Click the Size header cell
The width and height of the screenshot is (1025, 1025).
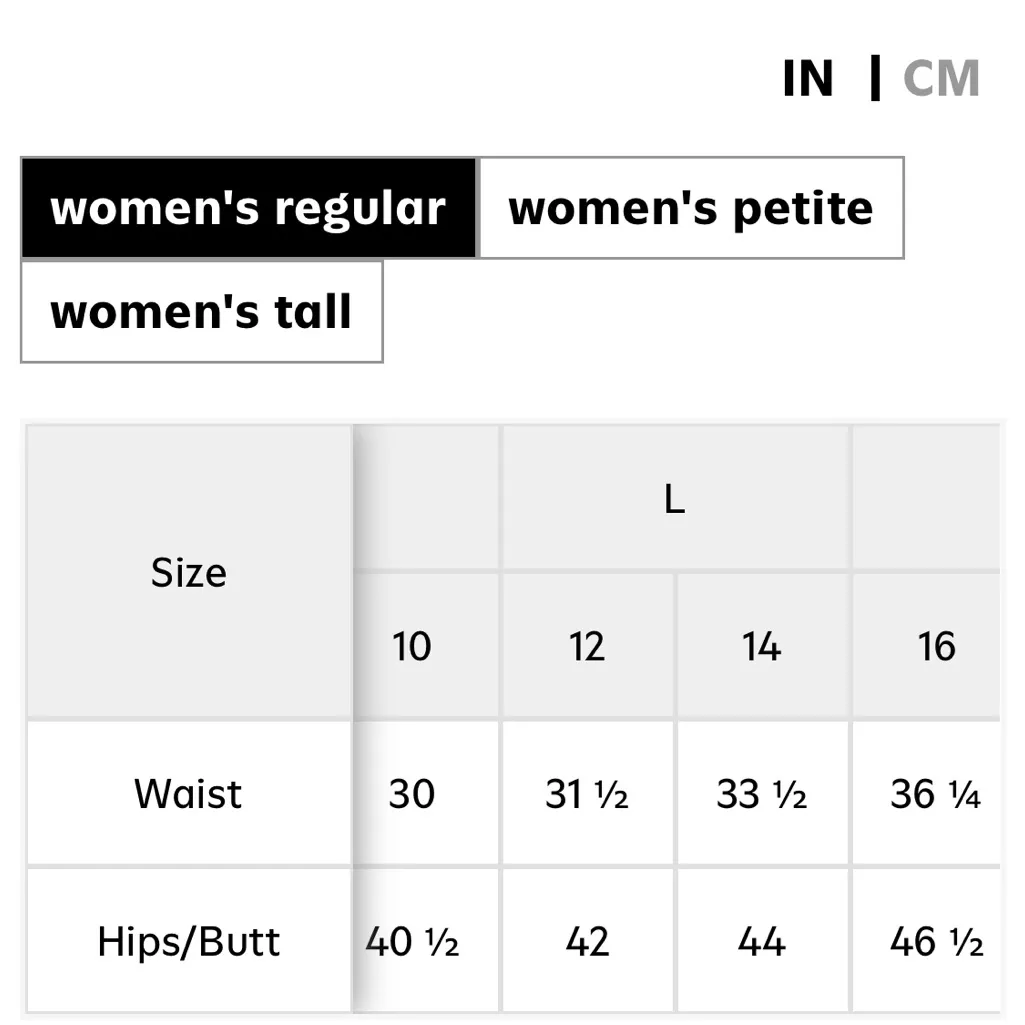click(x=188, y=572)
